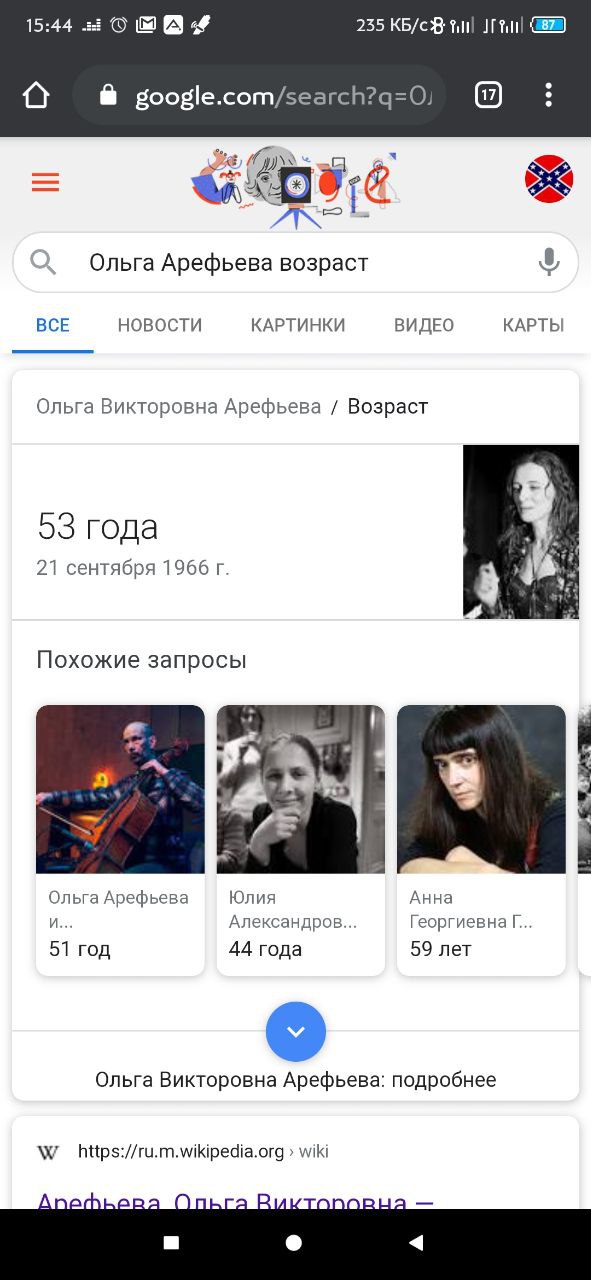Tap the padlock site security icon
Screen dimensions: 591x1280
click(108, 96)
